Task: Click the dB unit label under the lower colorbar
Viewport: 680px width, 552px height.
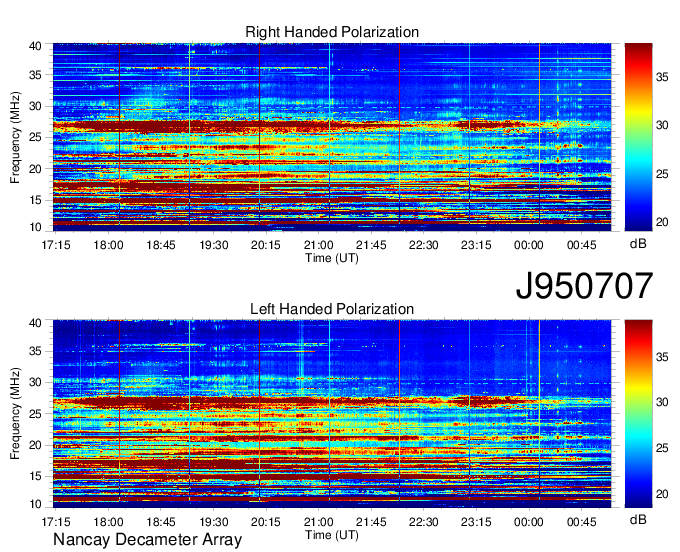Action: point(638,520)
